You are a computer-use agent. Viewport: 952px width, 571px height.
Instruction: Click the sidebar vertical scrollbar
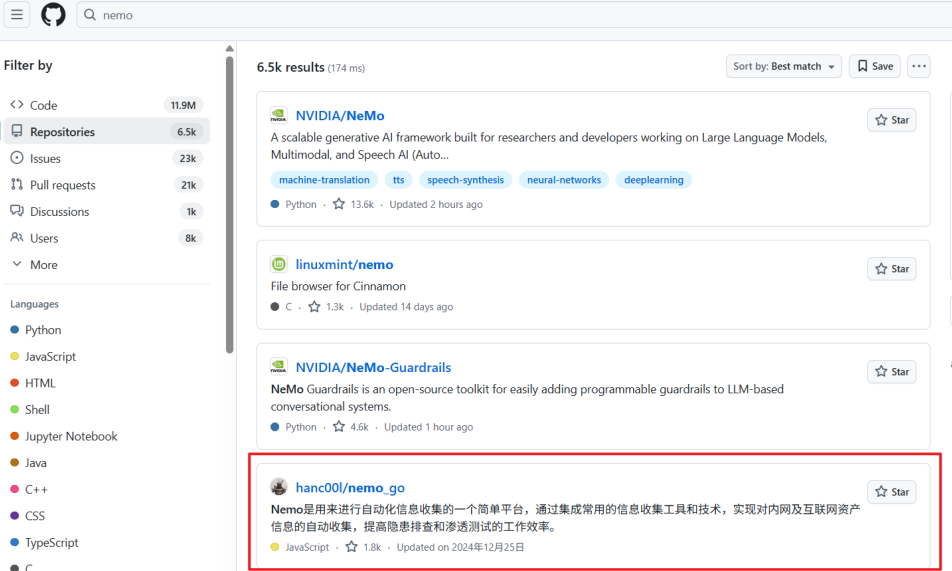(230, 205)
